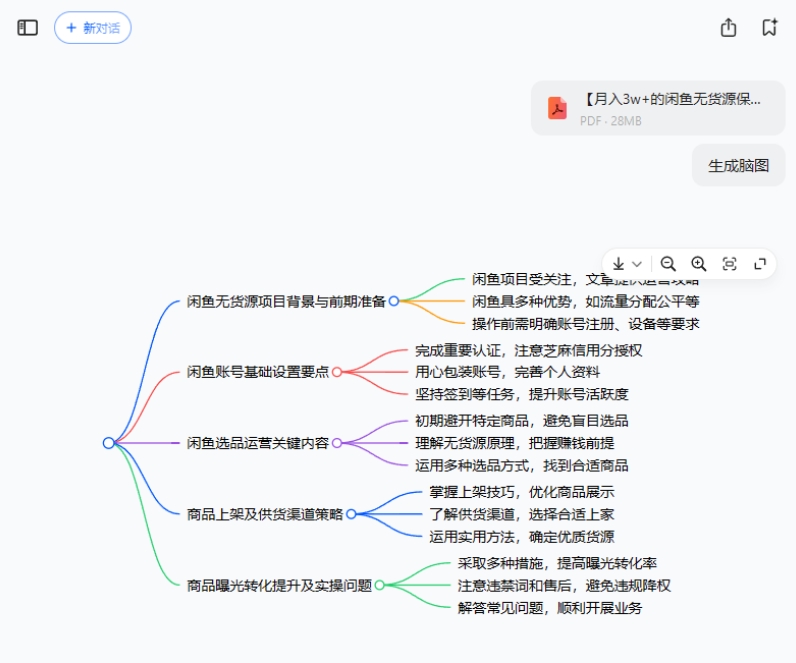Collapse the 商品曝光转化提升及实操问题 branch node
Image resolution: width=796 pixels, height=663 pixels.
coord(379,585)
